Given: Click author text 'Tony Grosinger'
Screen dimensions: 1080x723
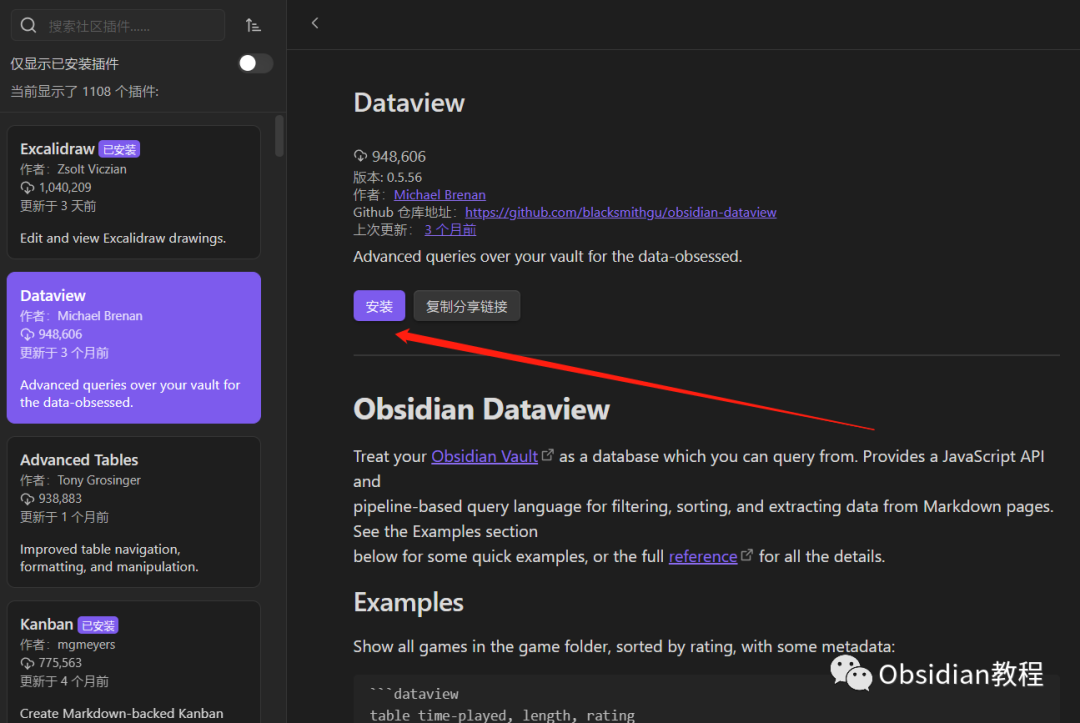Looking at the screenshot, I should (98, 480).
